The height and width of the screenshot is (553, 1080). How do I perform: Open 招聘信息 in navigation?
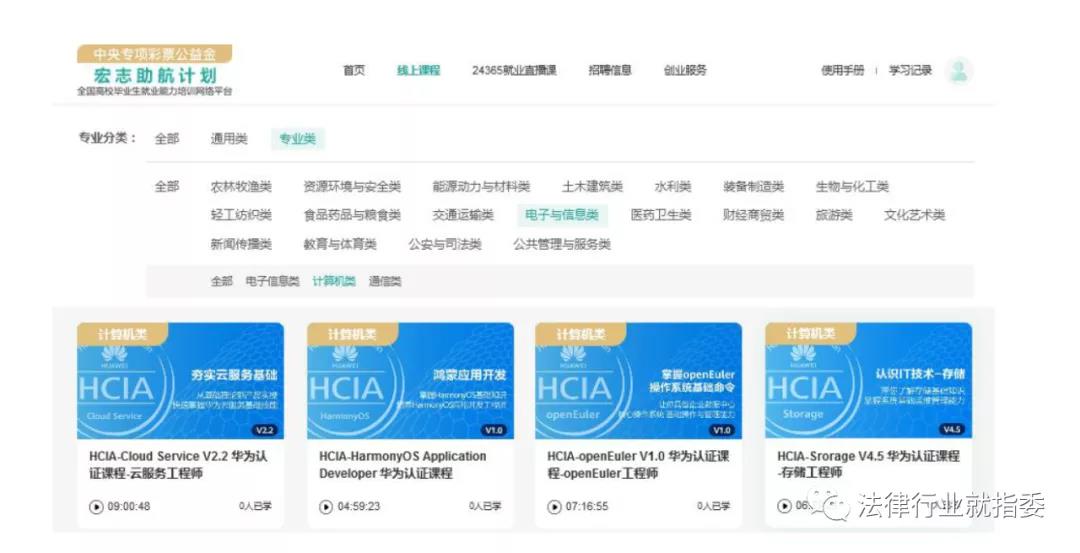point(610,70)
